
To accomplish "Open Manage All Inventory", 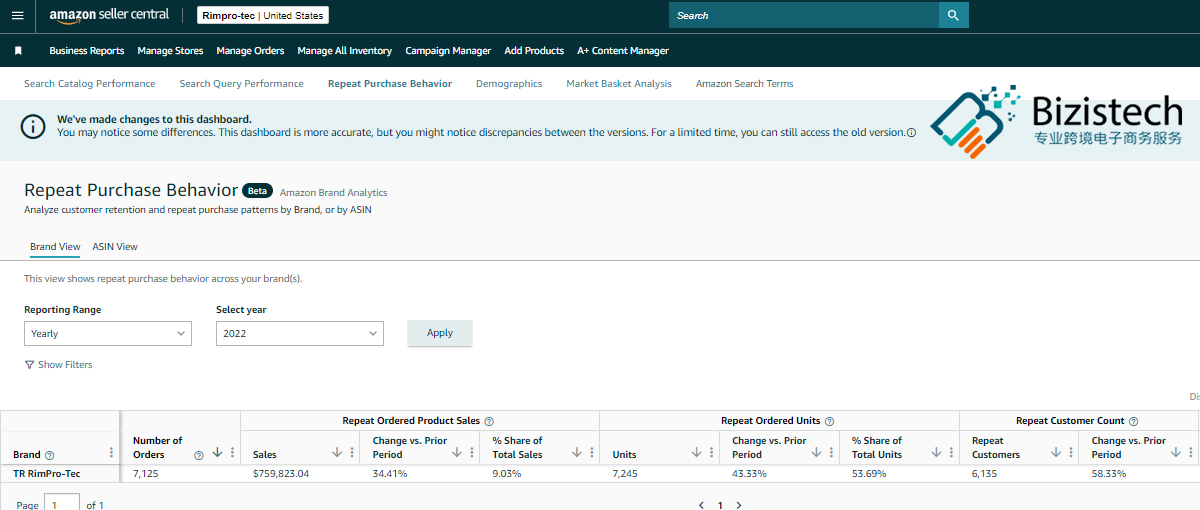I will tap(345, 51).
